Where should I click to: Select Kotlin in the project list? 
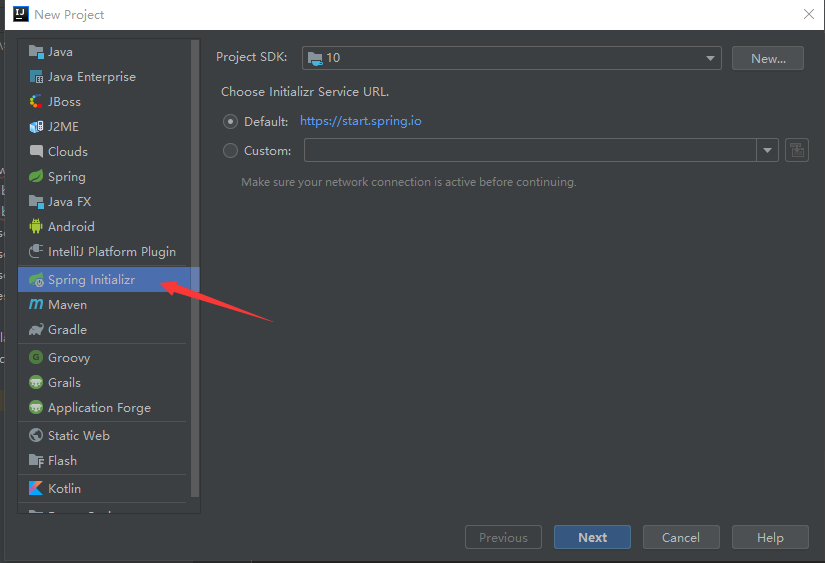[64, 488]
